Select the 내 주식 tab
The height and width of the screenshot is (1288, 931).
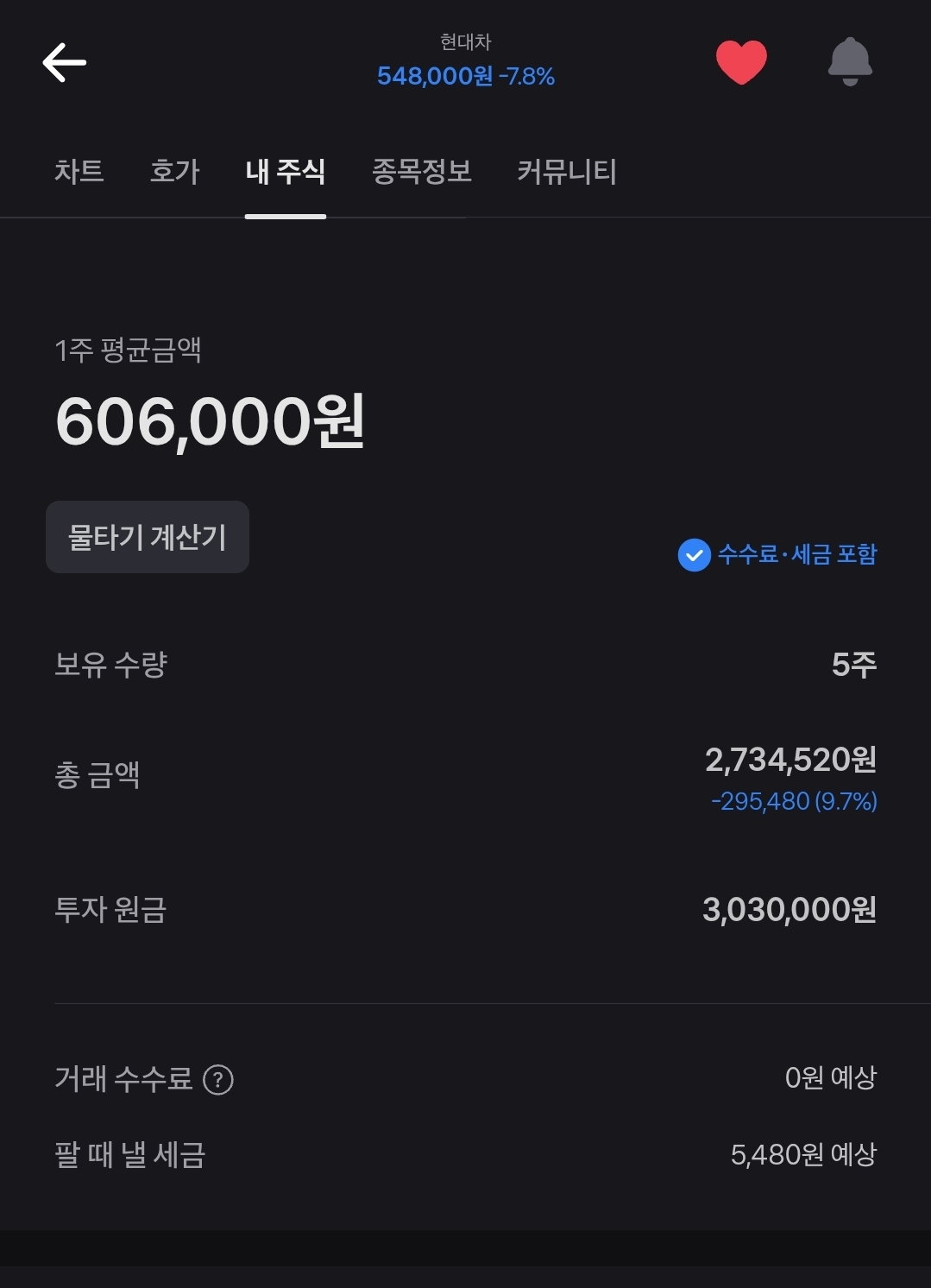286,171
